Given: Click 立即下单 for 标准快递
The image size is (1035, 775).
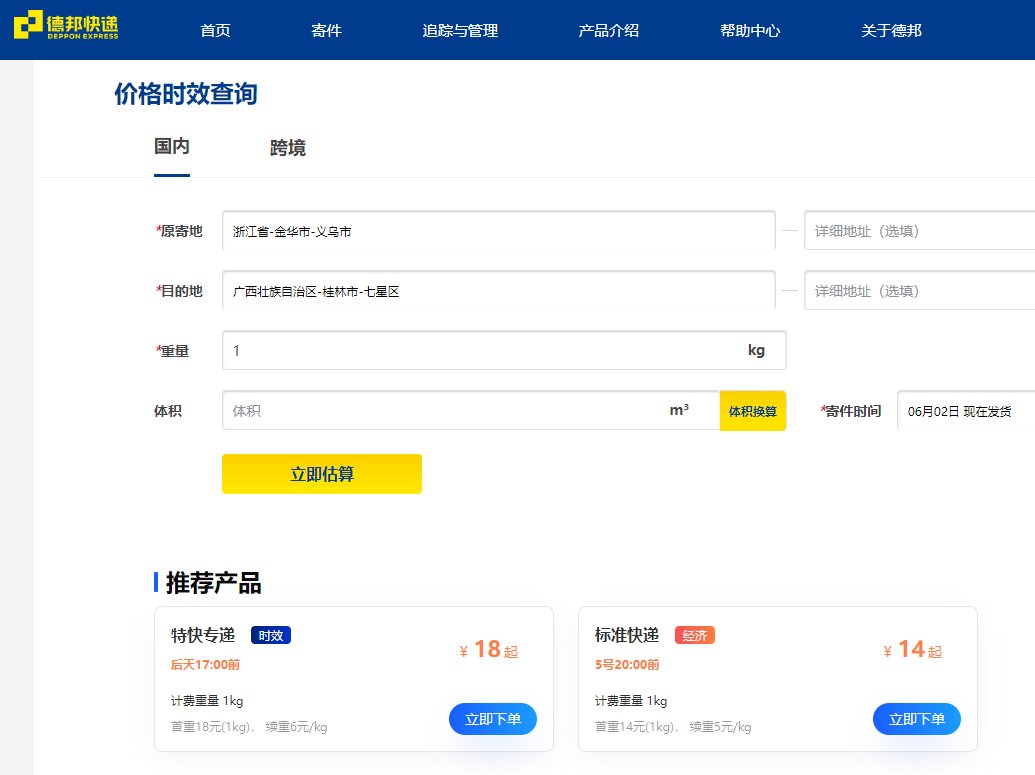Looking at the screenshot, I should pyautogui.click(x=917, y=718).
